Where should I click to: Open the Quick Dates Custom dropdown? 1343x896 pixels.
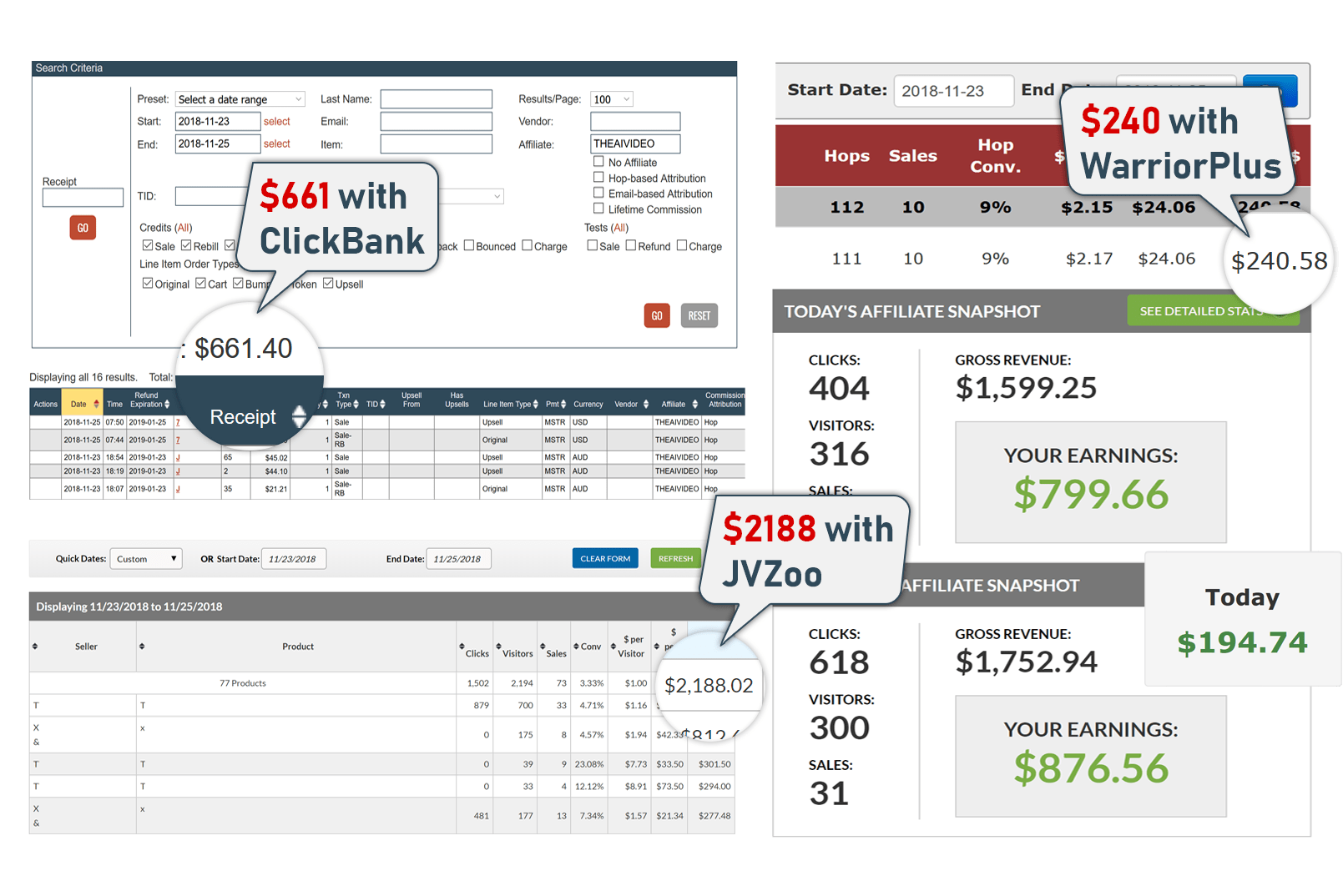point(146,559)
